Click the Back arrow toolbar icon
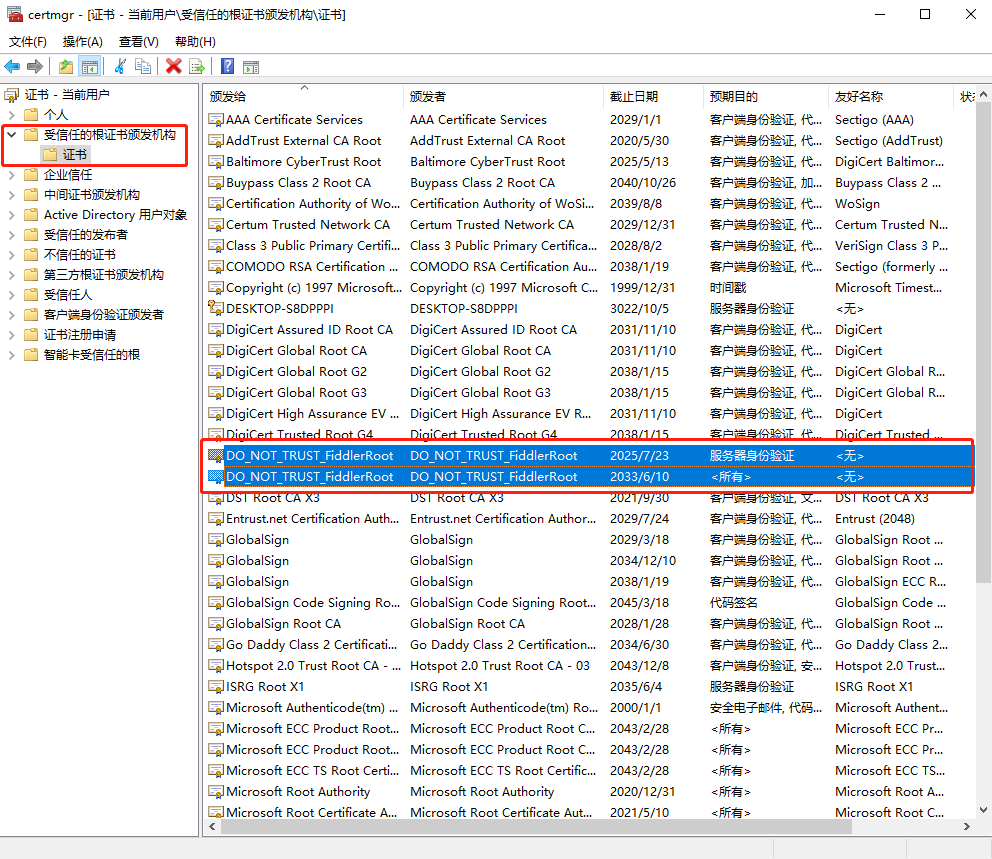Viewport: 992px width, 859px height. pyautogui.click(x=12, y=66)
